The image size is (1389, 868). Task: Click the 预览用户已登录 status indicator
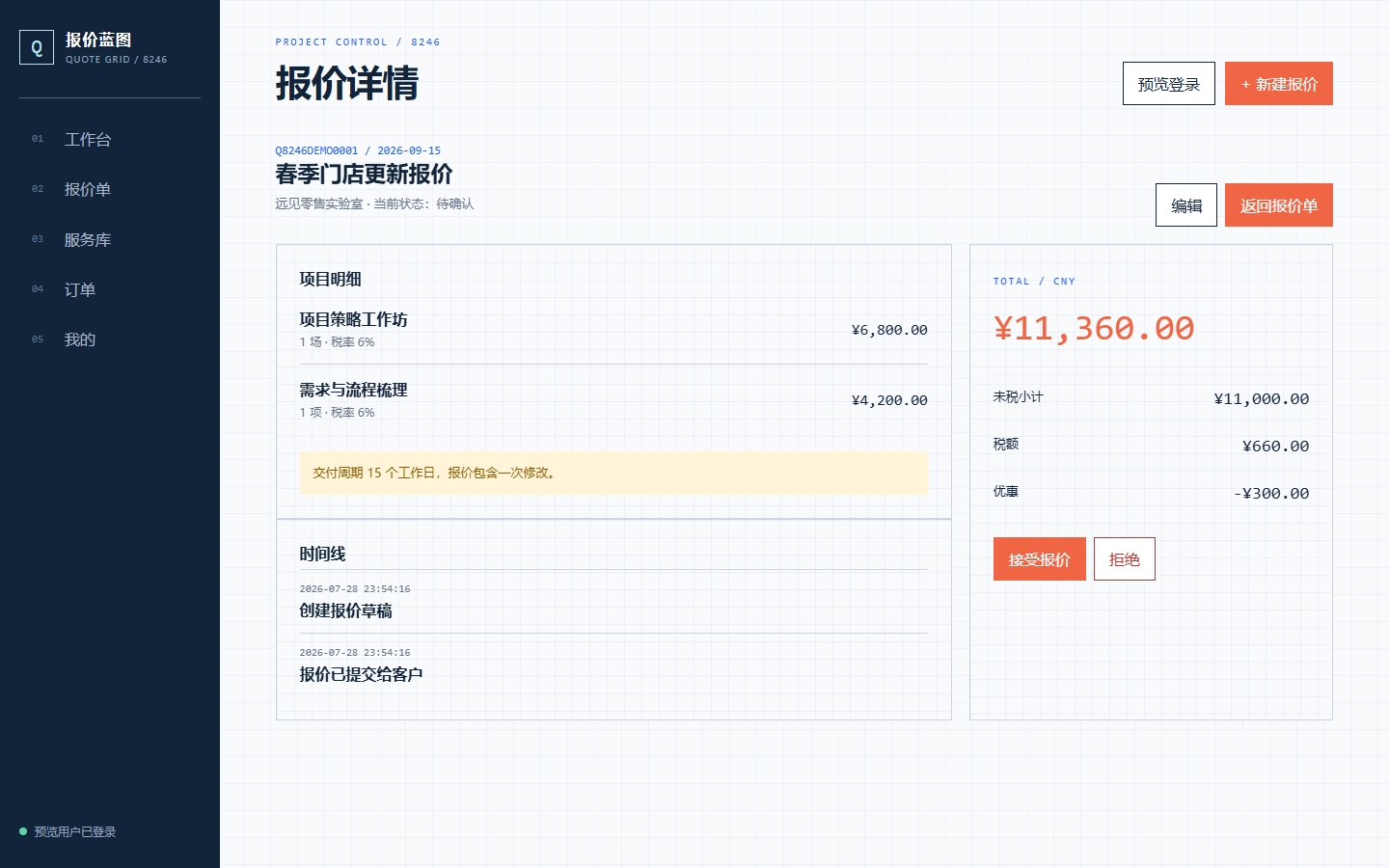point(68,831)
